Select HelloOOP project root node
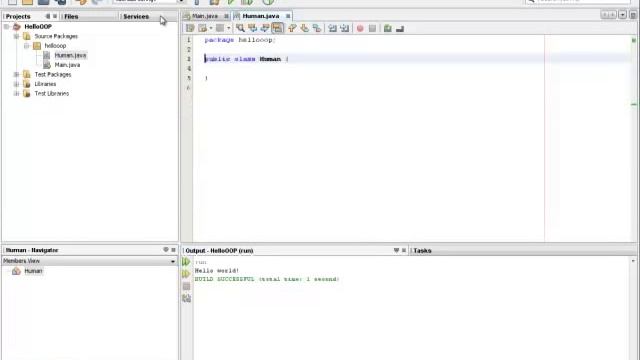Image resolution: width=640 pixels, height=360 pixels. [38, 27]
